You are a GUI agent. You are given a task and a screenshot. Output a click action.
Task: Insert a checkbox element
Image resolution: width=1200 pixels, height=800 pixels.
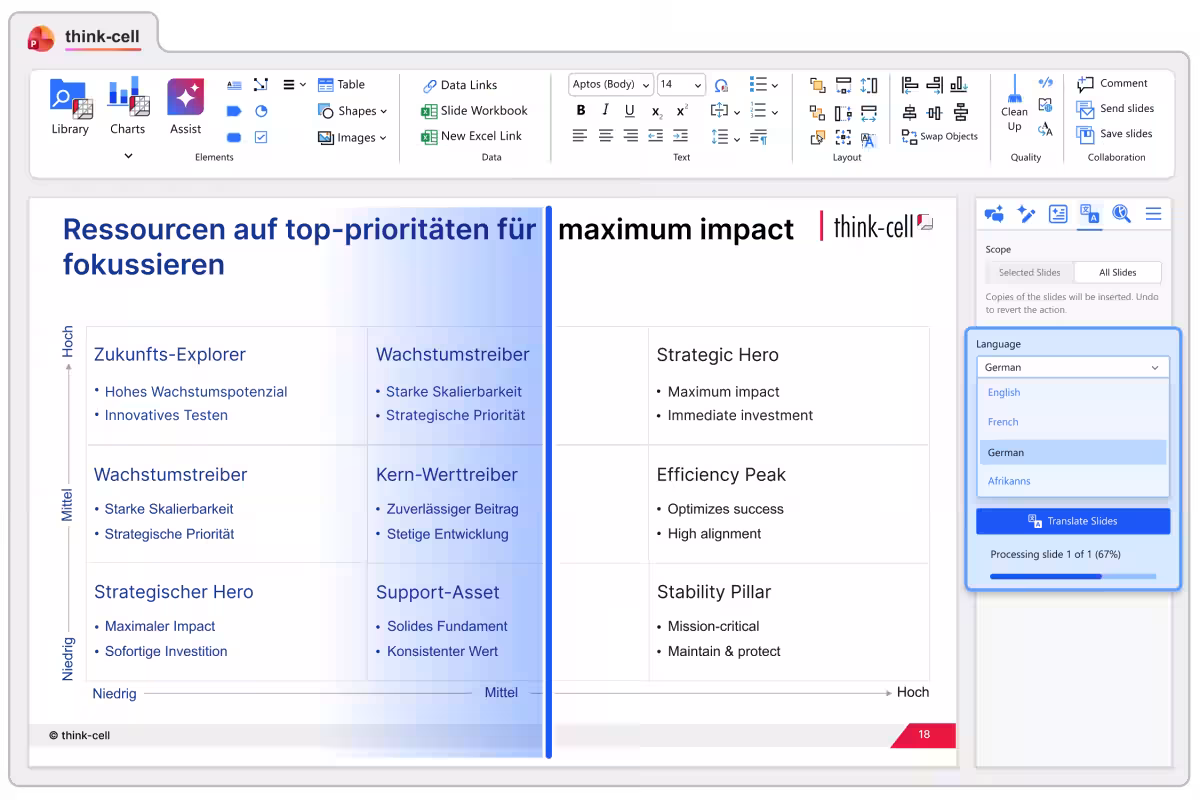click(261, 137)
